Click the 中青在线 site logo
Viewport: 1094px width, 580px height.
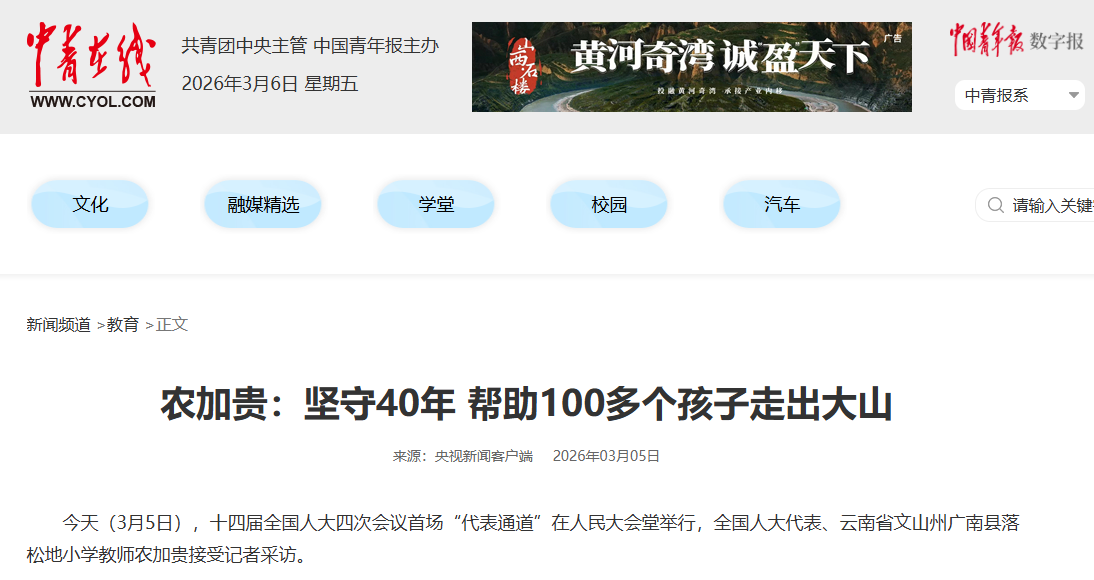pyautogui.click(x=91, y=66)
